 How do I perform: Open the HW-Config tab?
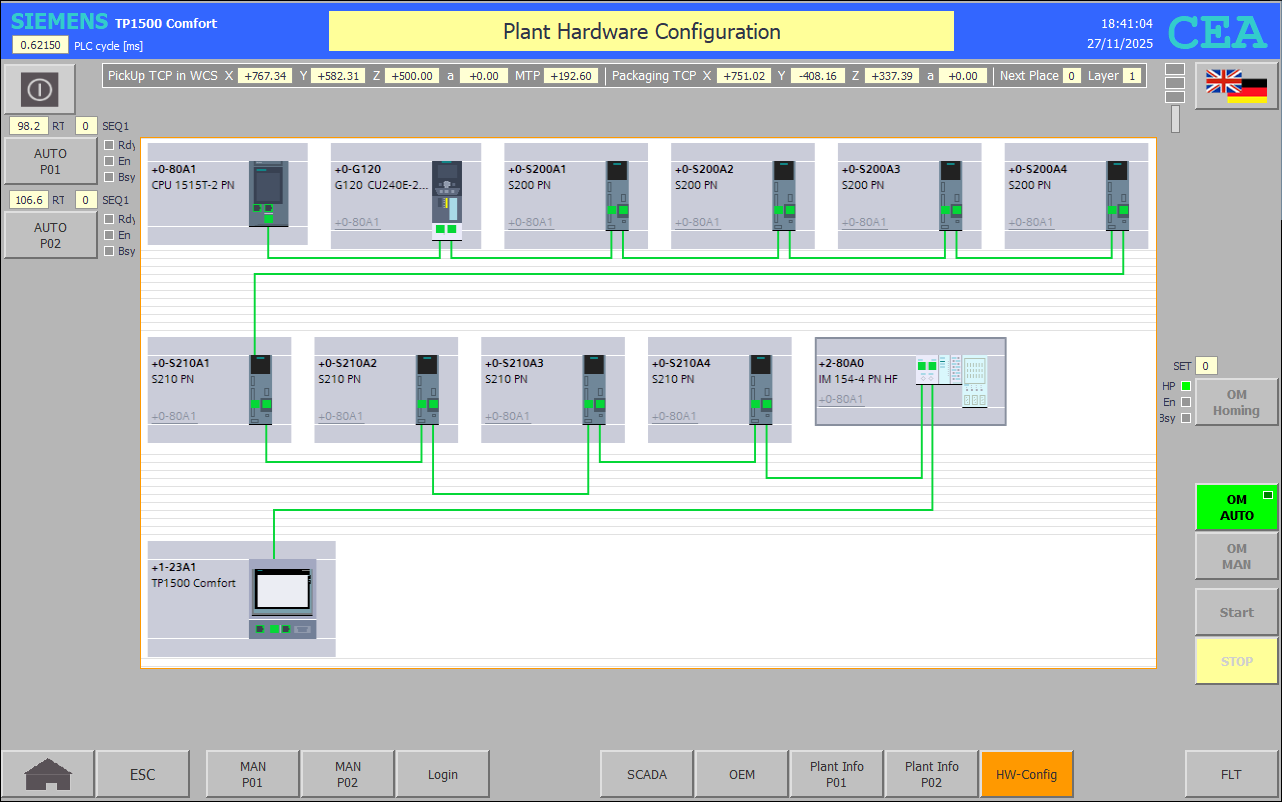pos(1026,774)
